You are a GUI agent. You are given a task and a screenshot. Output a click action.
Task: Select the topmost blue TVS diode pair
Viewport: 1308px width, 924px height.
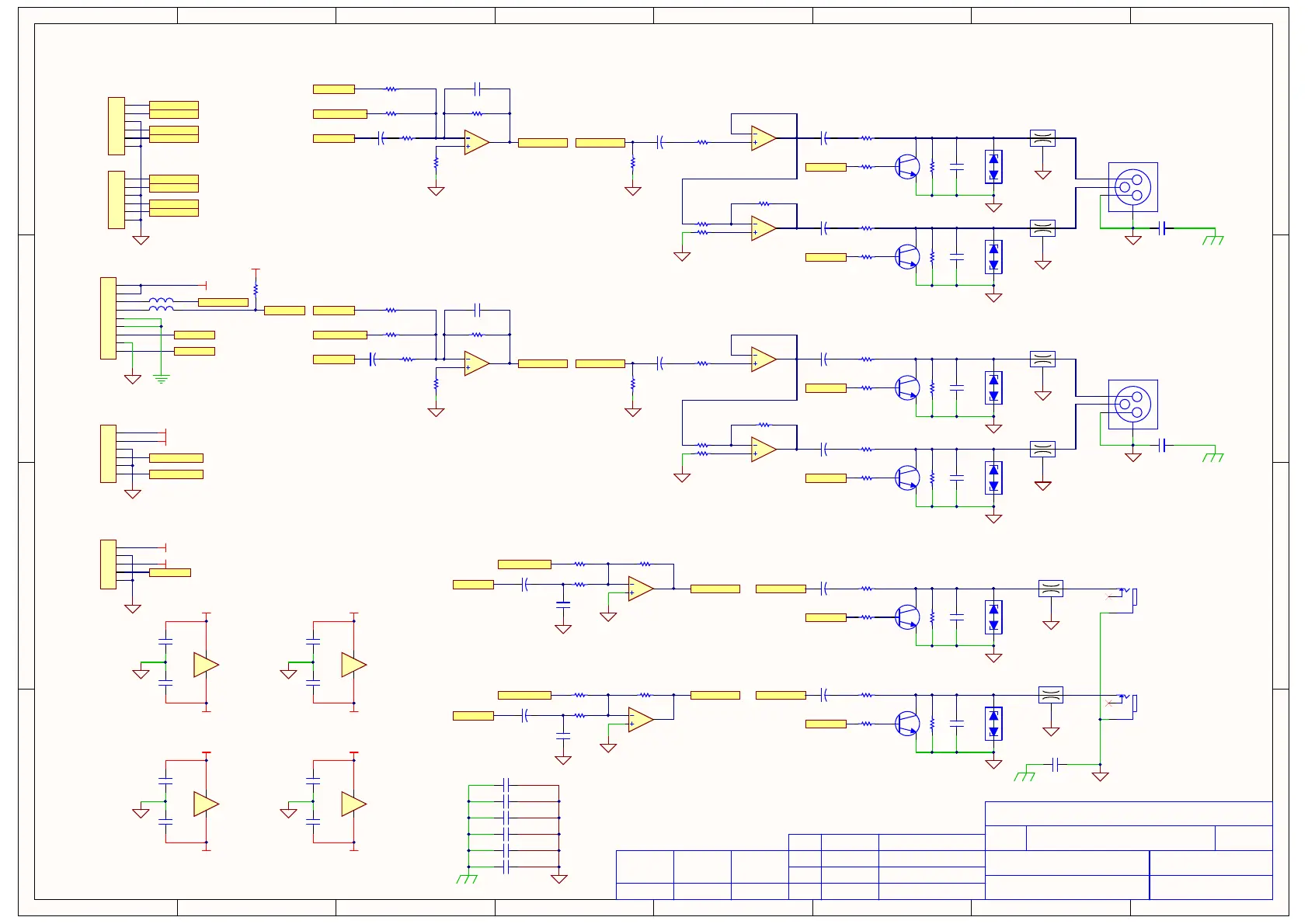pos(993,167)
